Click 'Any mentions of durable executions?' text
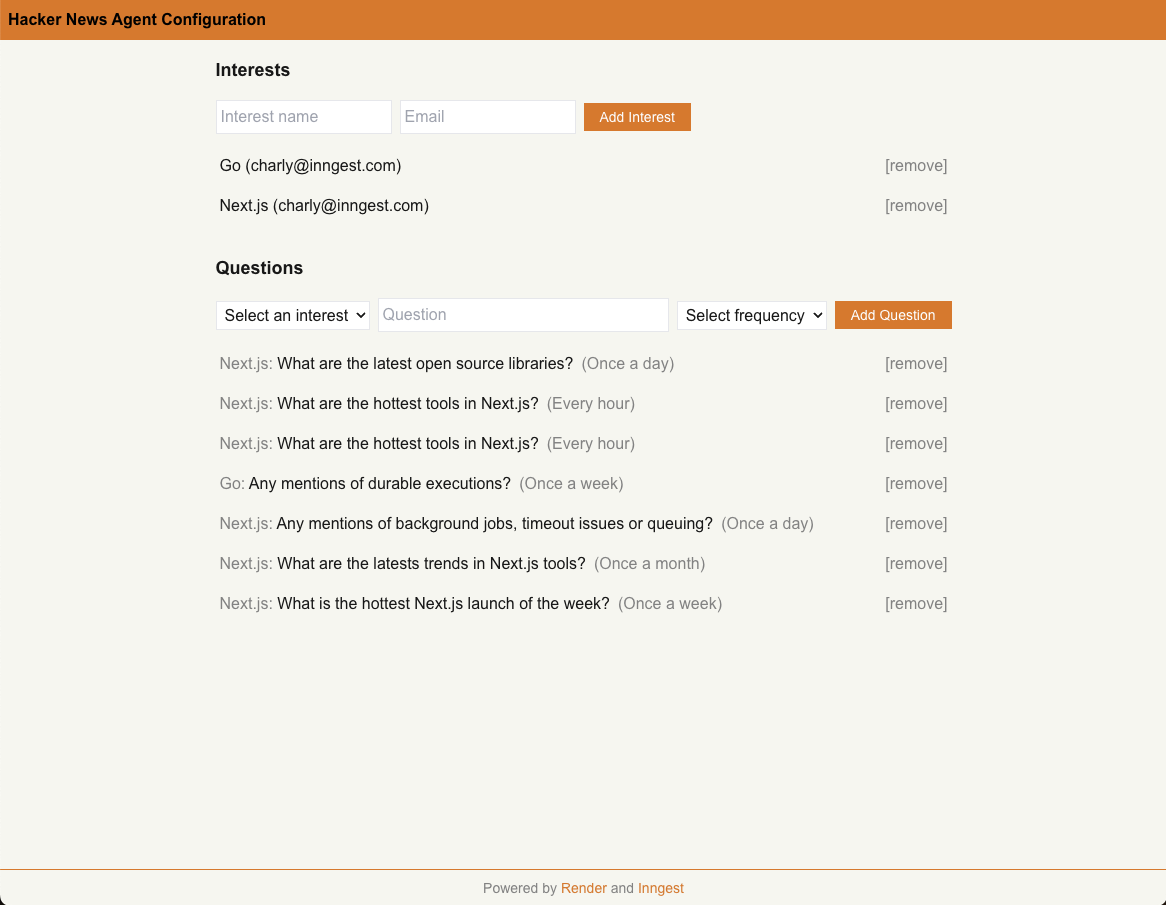This screenshot has width=1166, height=905. click(380, 483)
